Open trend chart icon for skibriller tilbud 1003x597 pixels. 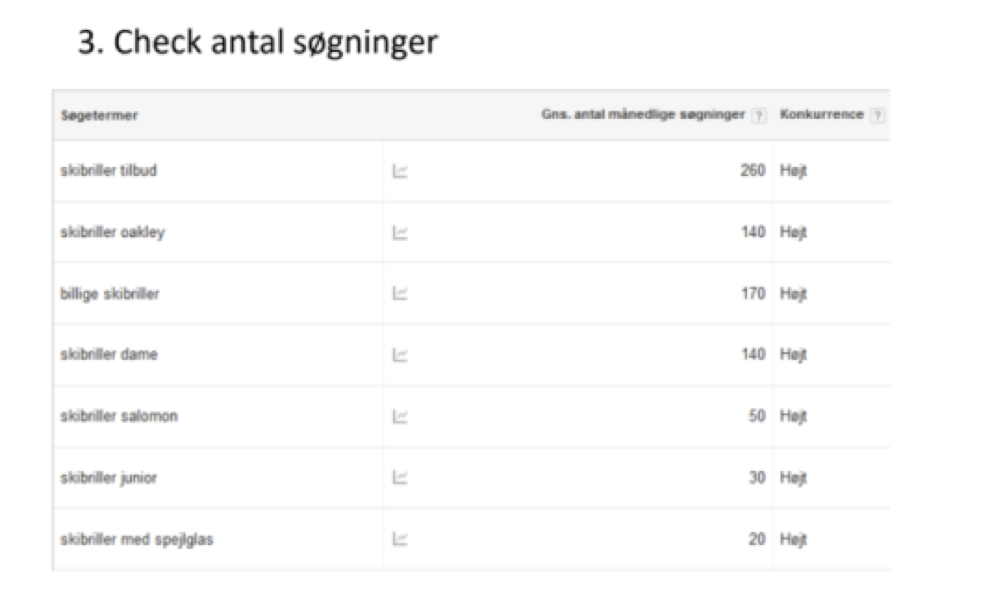tap(400, 171)
